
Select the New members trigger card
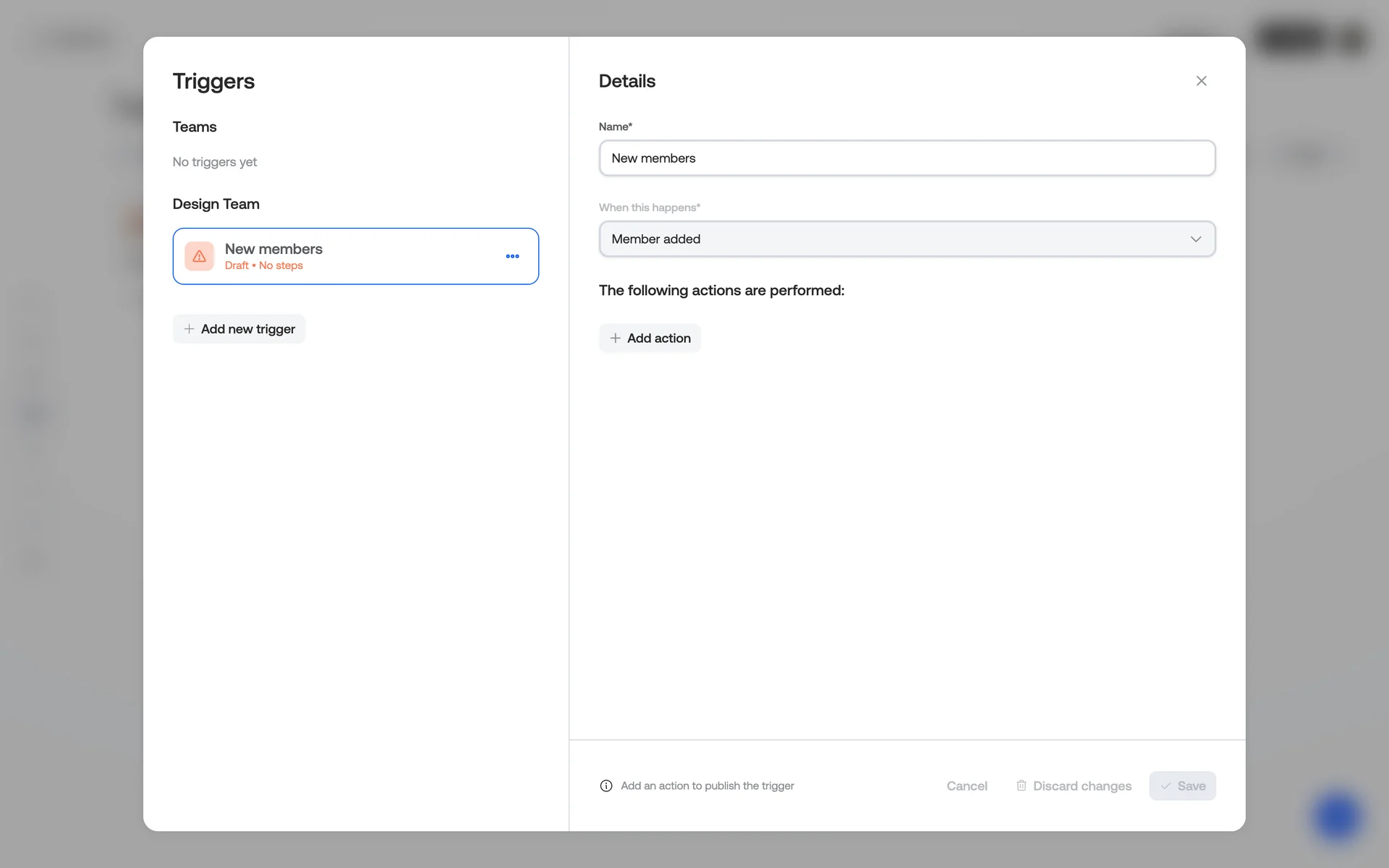tap(362, 256)
